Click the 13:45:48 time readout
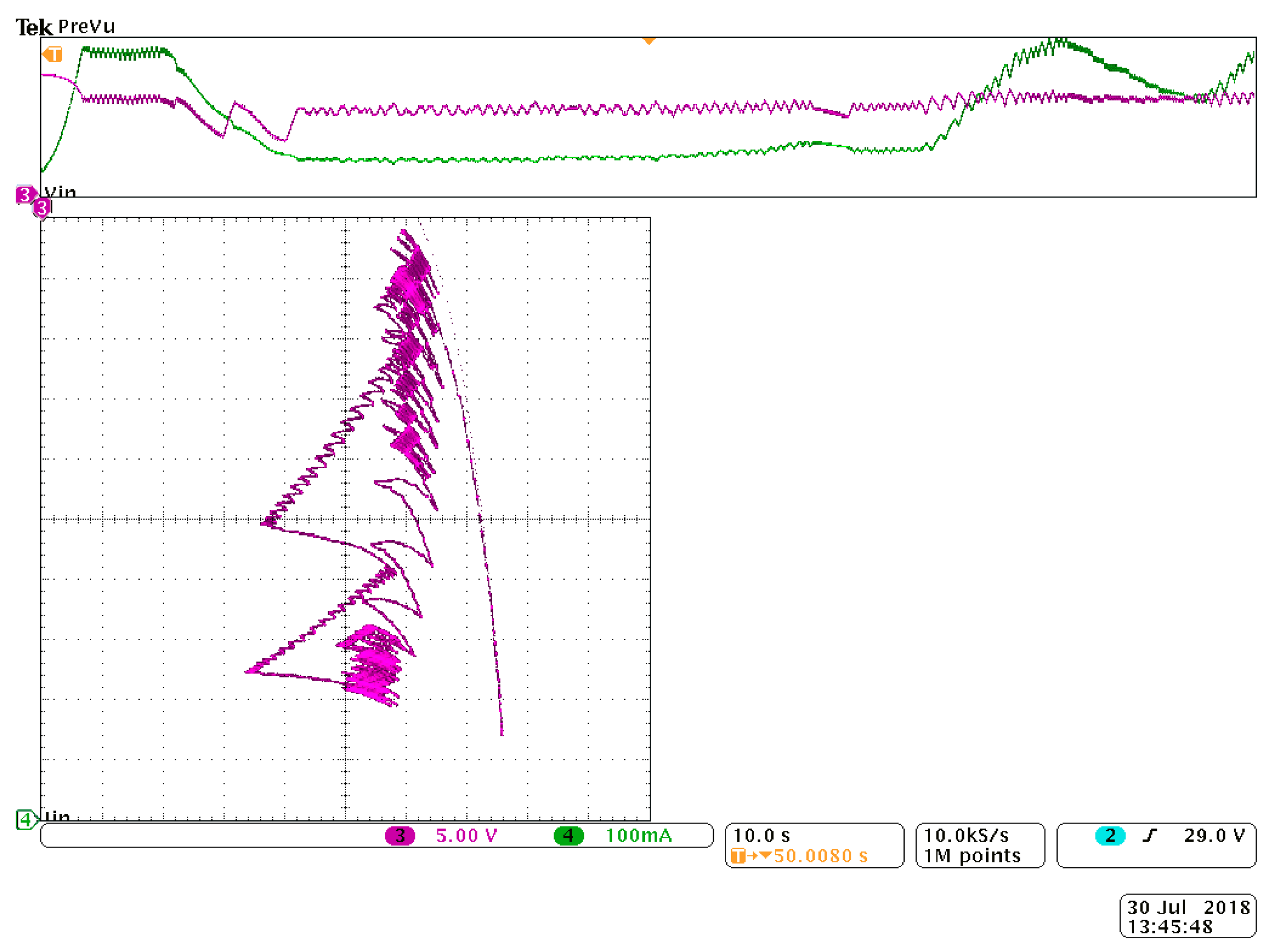Viewport: 1270px width, 952px height. [1170, 927]
